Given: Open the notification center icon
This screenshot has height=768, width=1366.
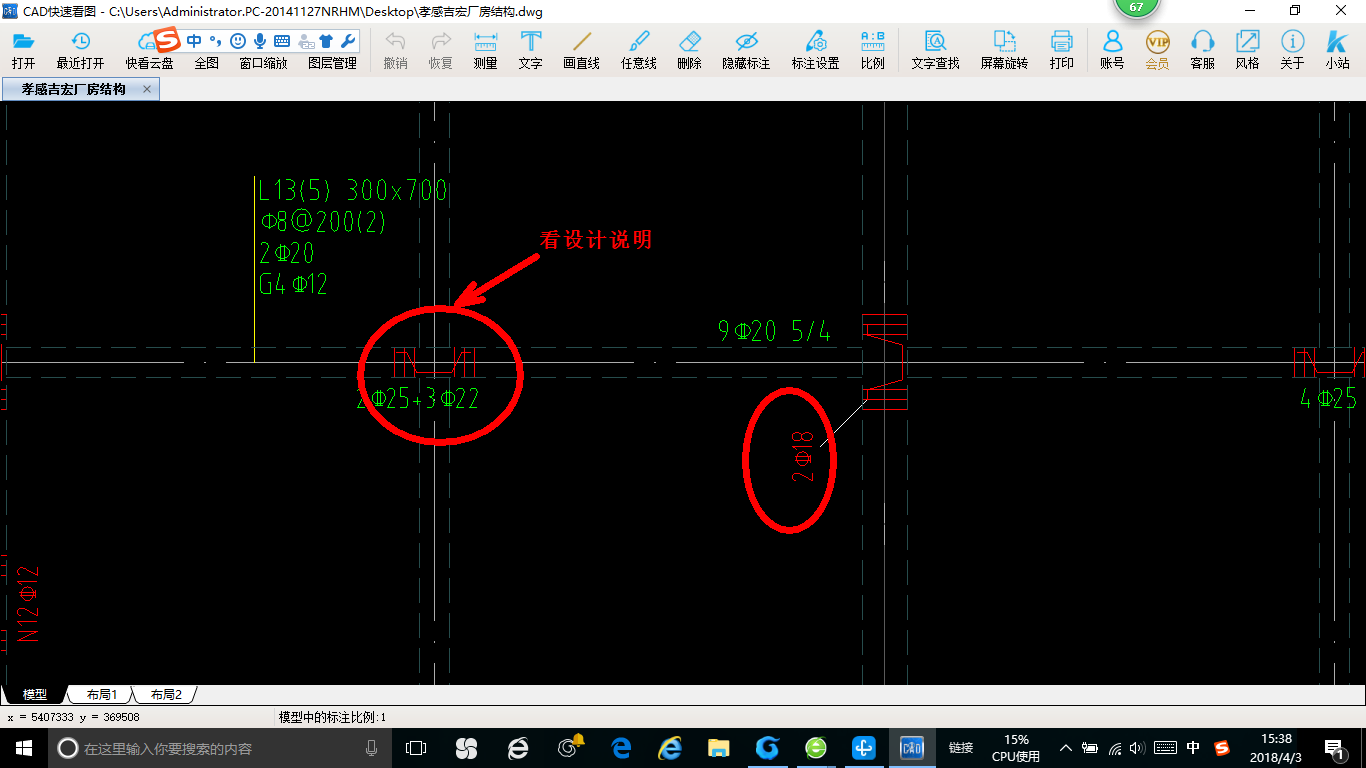Looking at the screenshot, I should click(1334, 748).
